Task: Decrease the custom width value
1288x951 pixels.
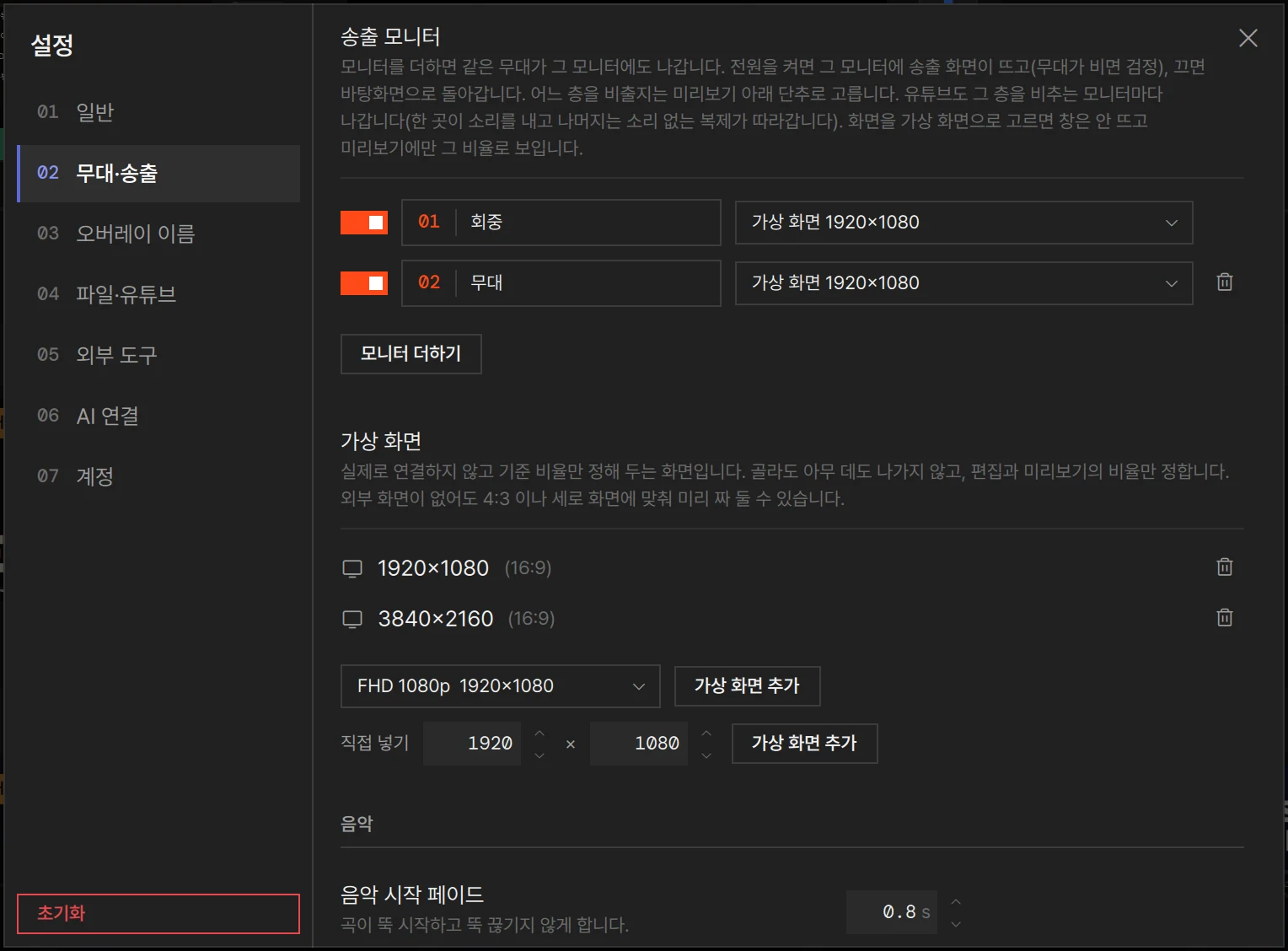Action: [x=539, y=755]
